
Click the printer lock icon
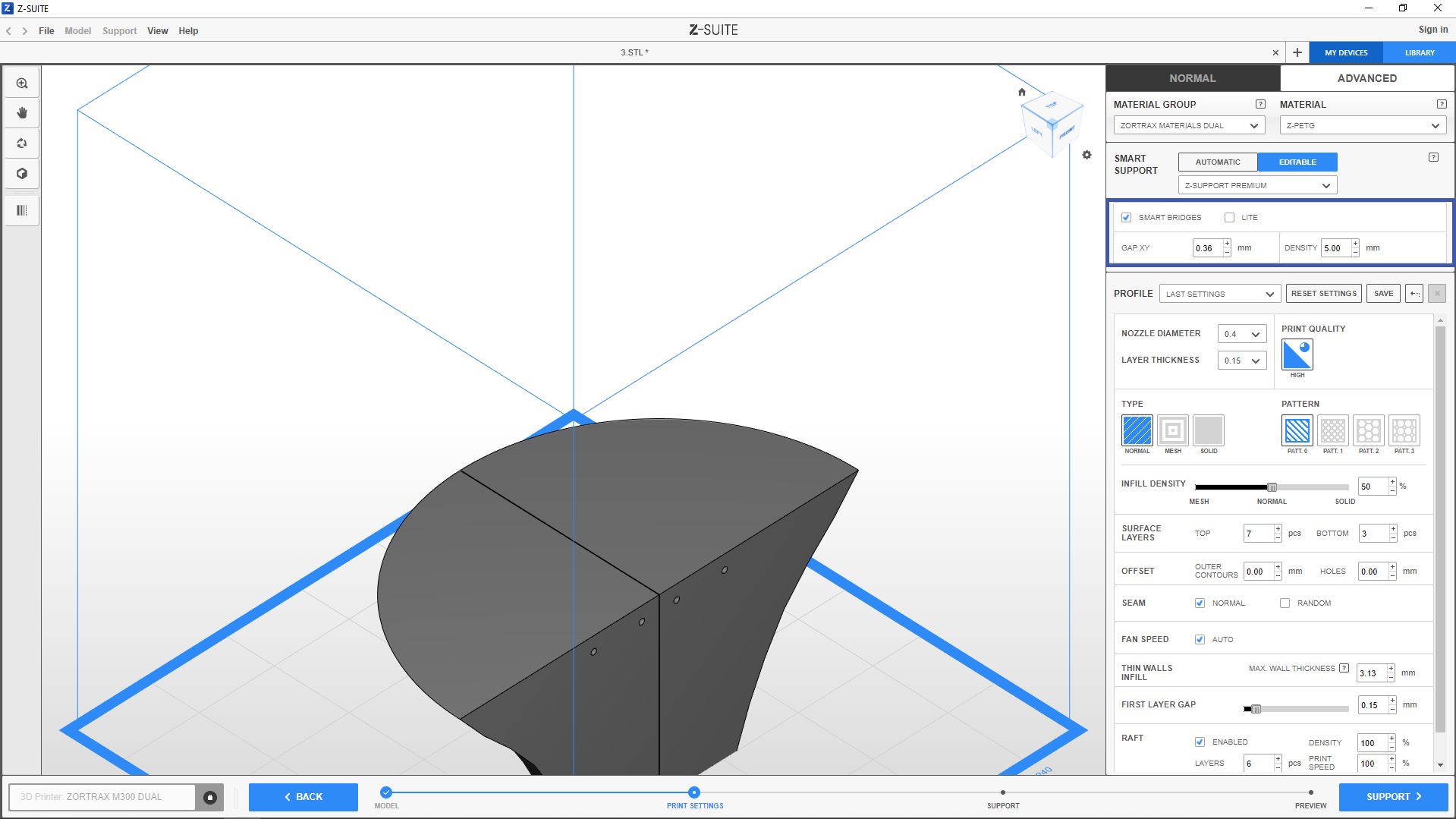pos(210,797)
